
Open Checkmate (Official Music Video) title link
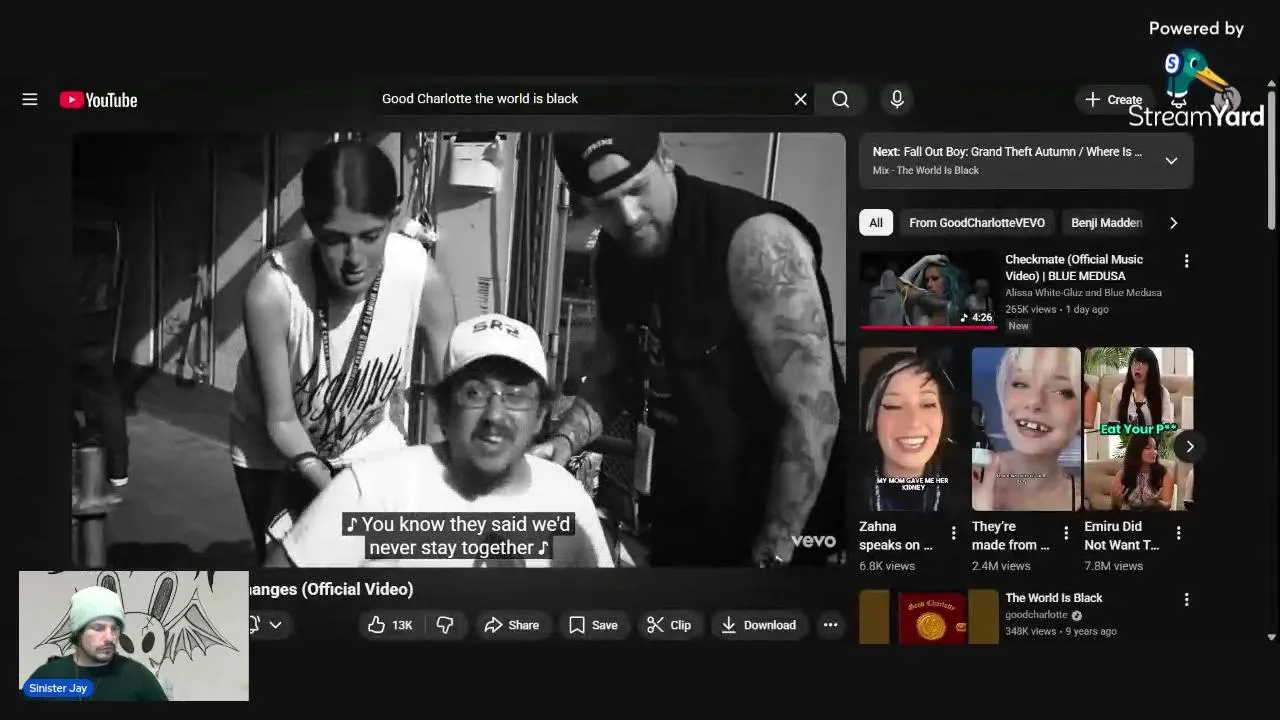(1074, 268)
